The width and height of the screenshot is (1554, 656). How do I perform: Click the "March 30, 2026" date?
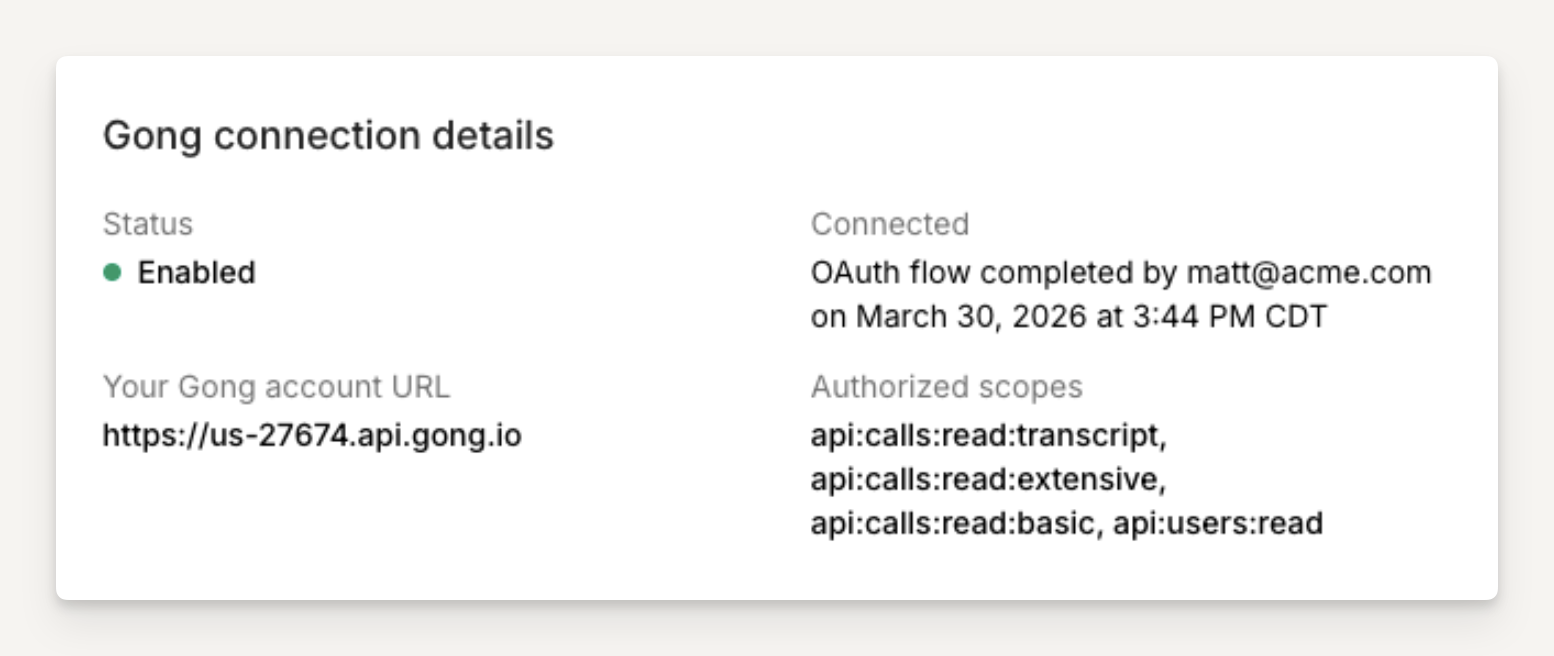971,317
